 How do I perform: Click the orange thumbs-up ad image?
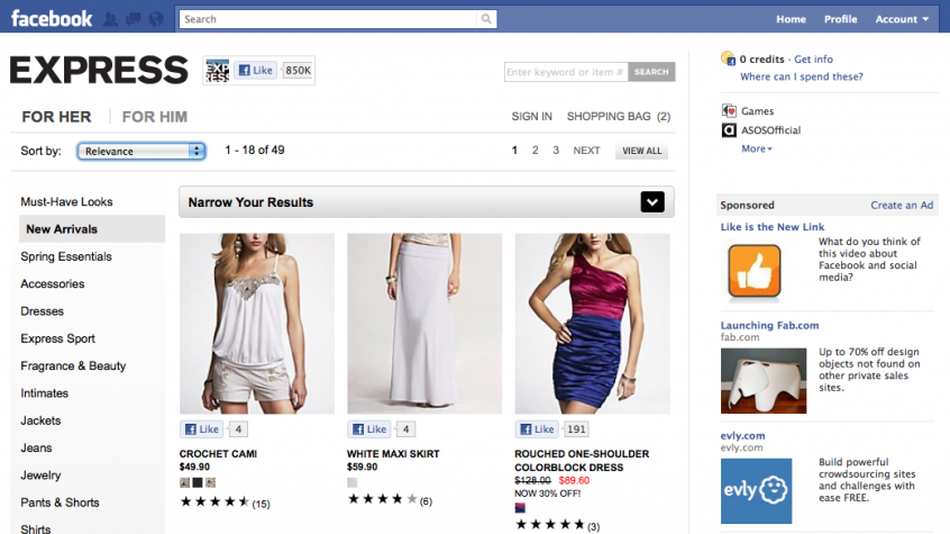754,271
